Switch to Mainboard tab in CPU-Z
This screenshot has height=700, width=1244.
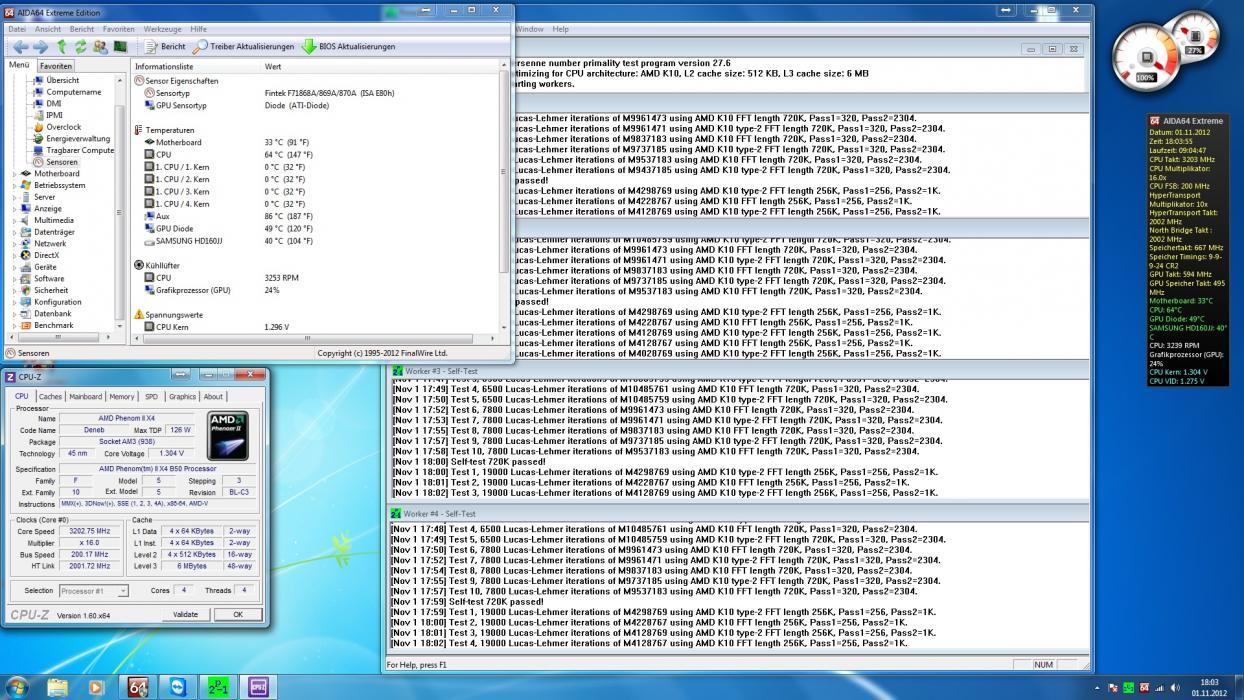pyautogui.click(x=85, y=397)
